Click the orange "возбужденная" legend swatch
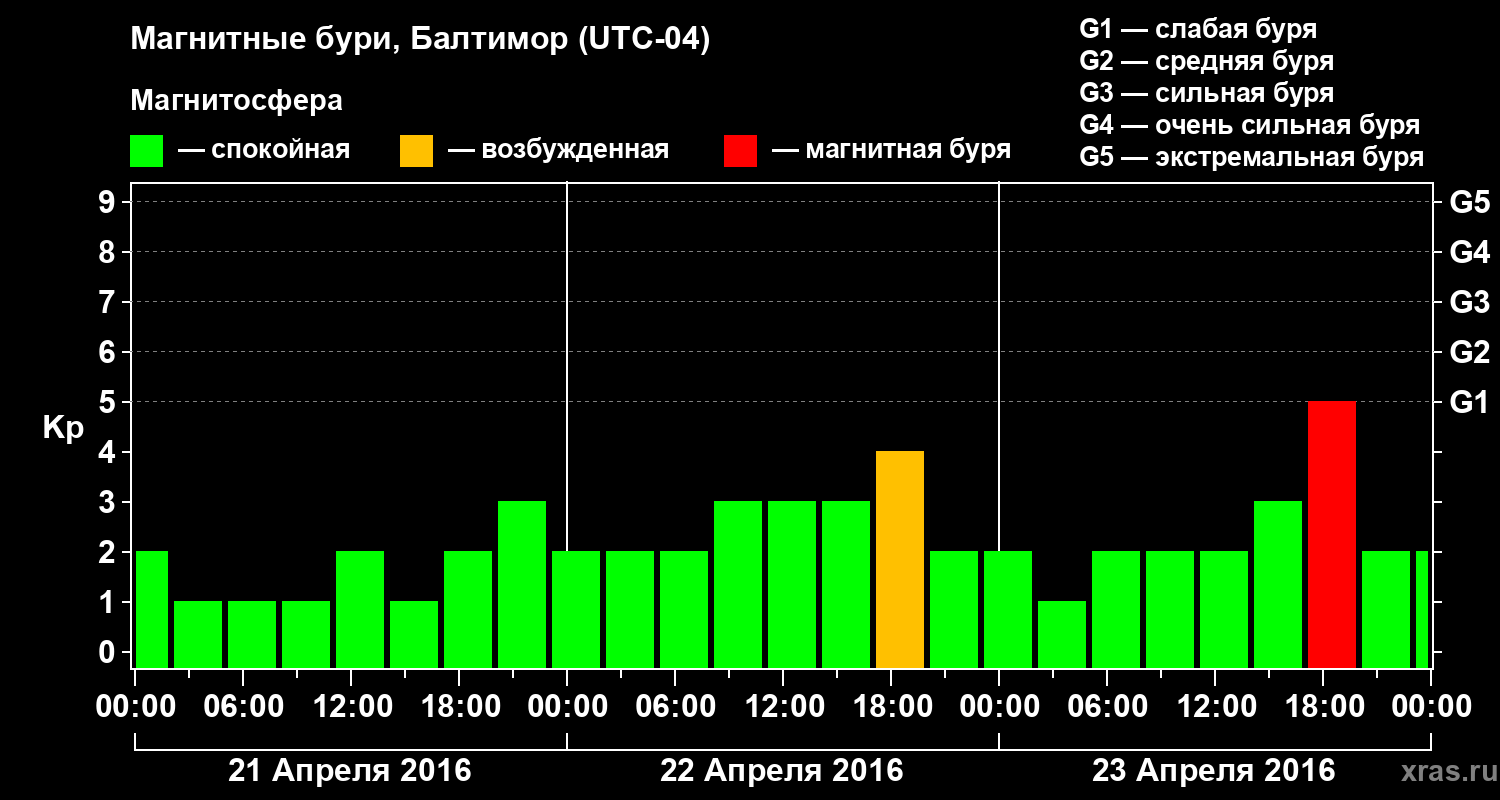The width and height of the screenshot is (1500, 800). (416, 151)
